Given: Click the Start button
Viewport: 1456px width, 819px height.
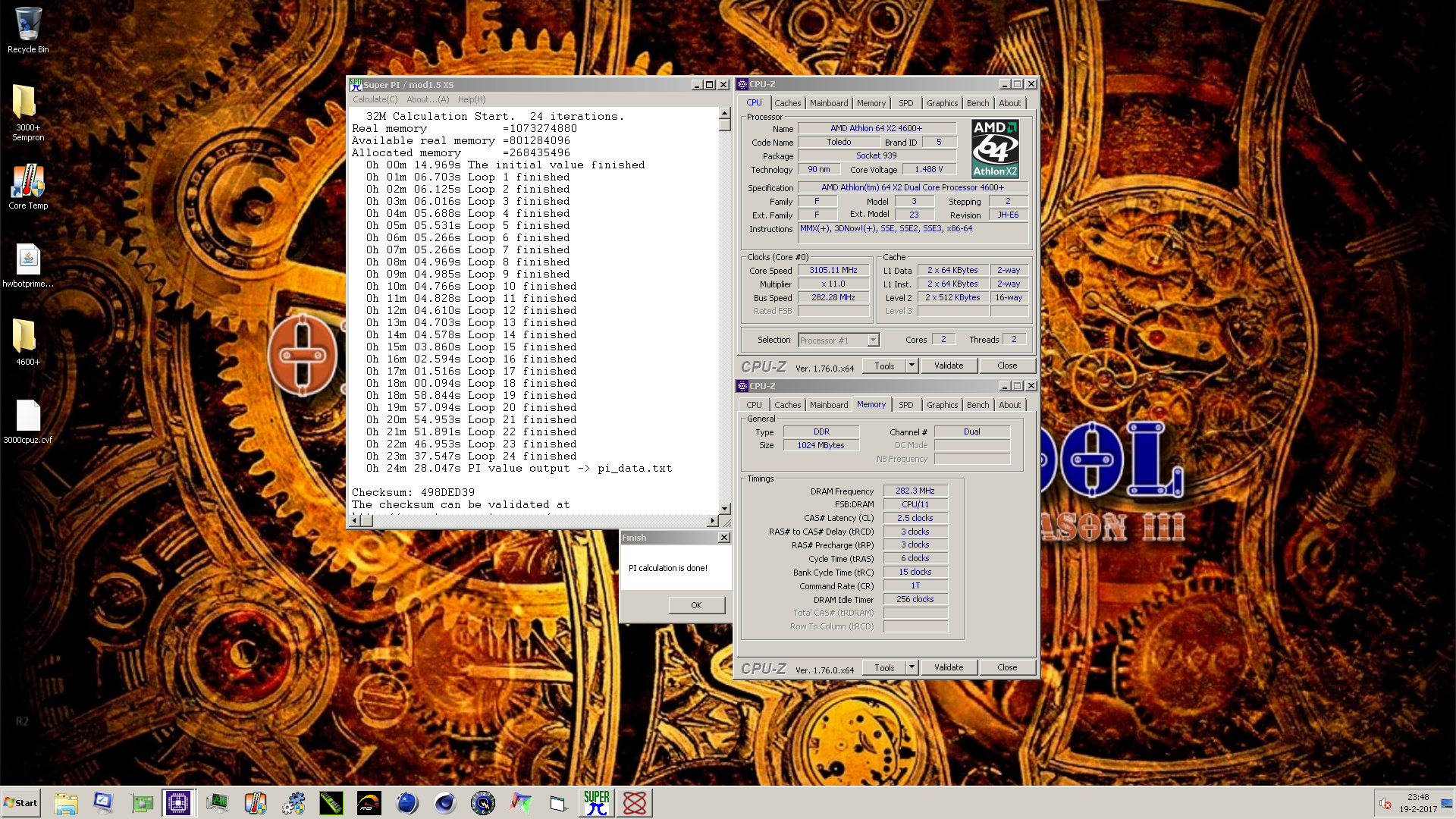Looking at the screenshot, I should pos(21,803).
